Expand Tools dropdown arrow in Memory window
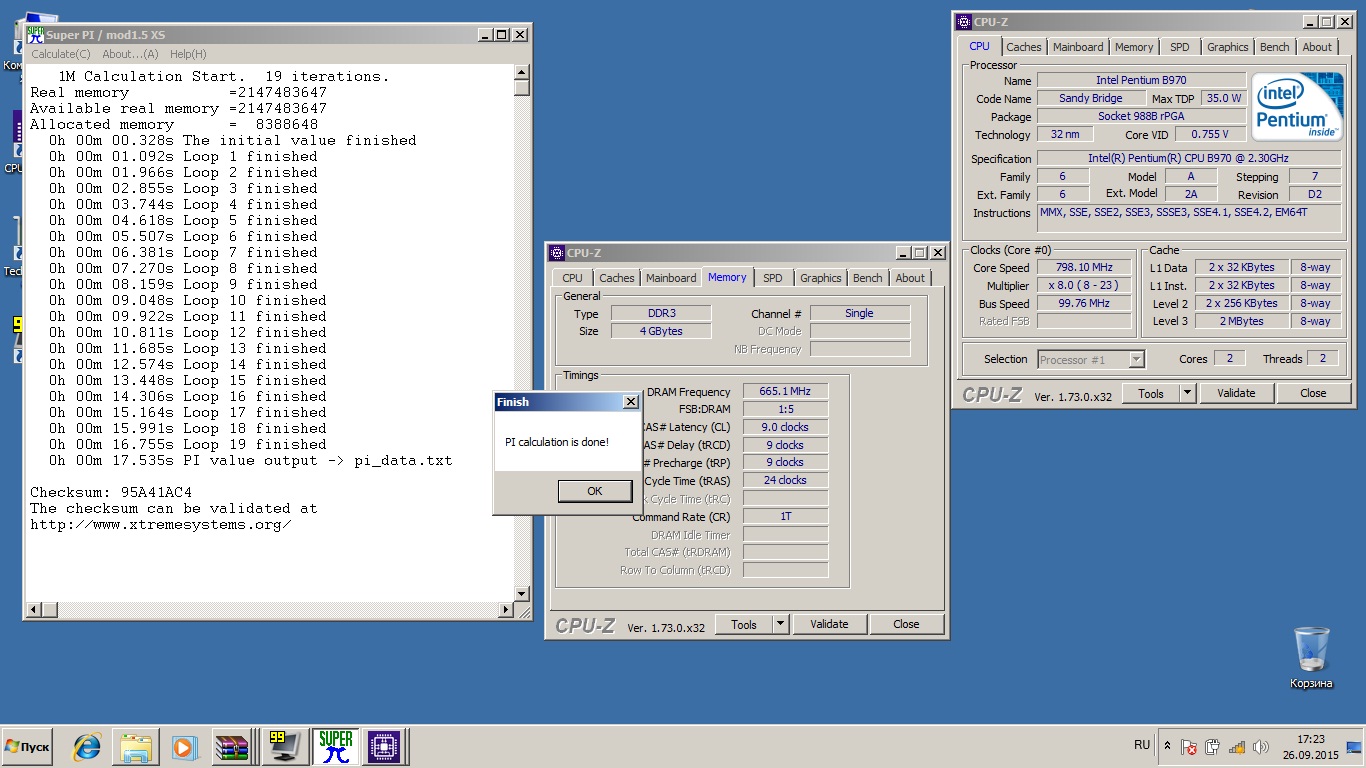 781,624
